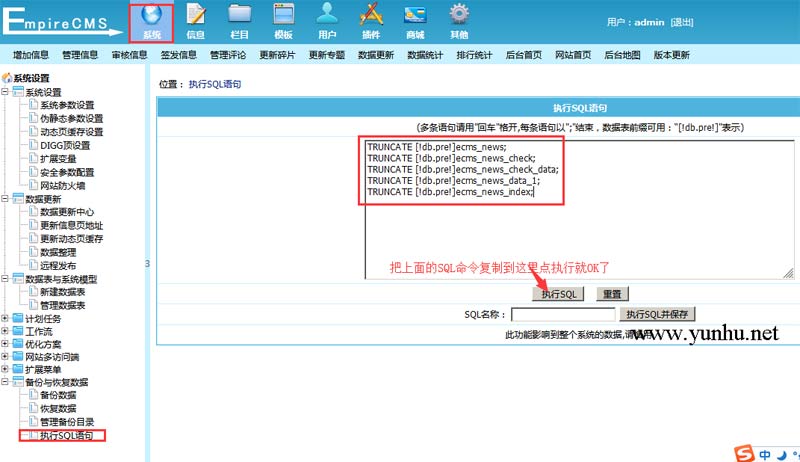Click the textarea resize grip corner
This screenshot has width=800, height=462.
point(789,273)
